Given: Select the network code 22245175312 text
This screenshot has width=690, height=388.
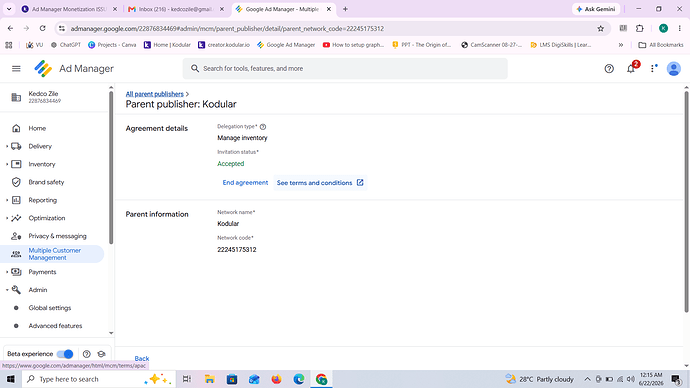Looking at the screenshot, I should point(237,249).
